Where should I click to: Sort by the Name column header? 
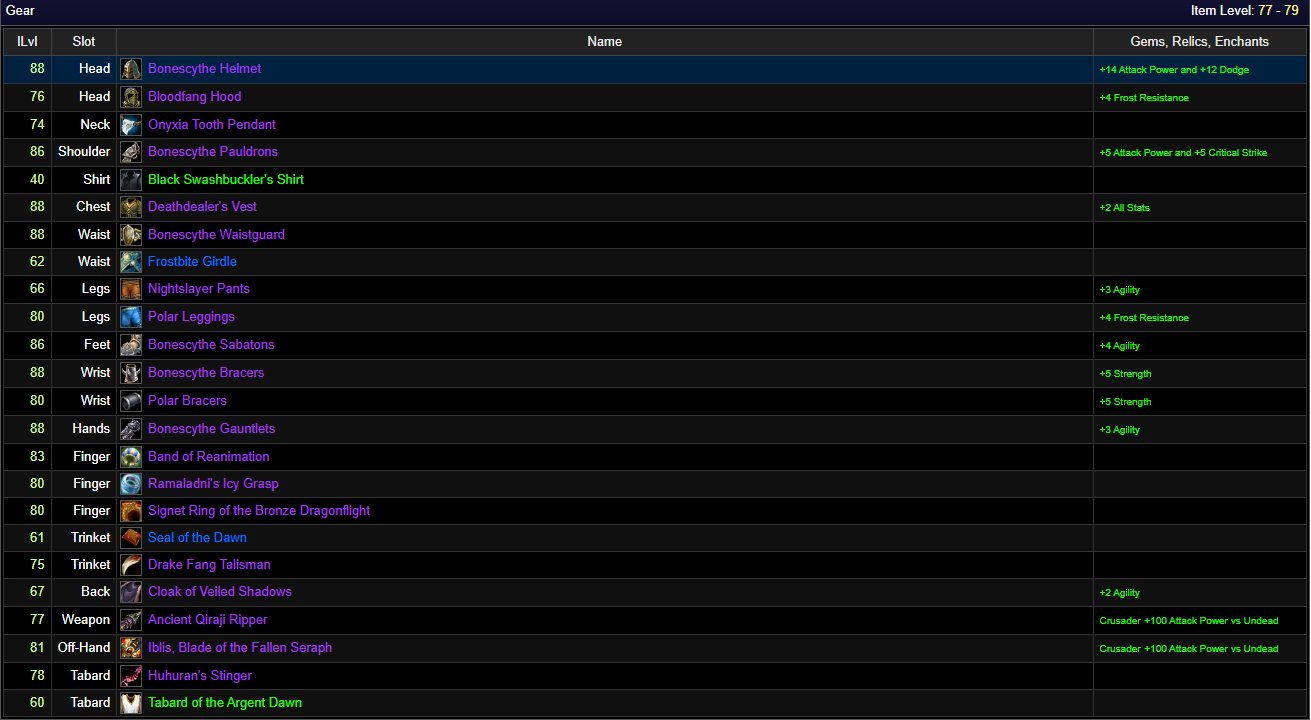coord(604,42)
